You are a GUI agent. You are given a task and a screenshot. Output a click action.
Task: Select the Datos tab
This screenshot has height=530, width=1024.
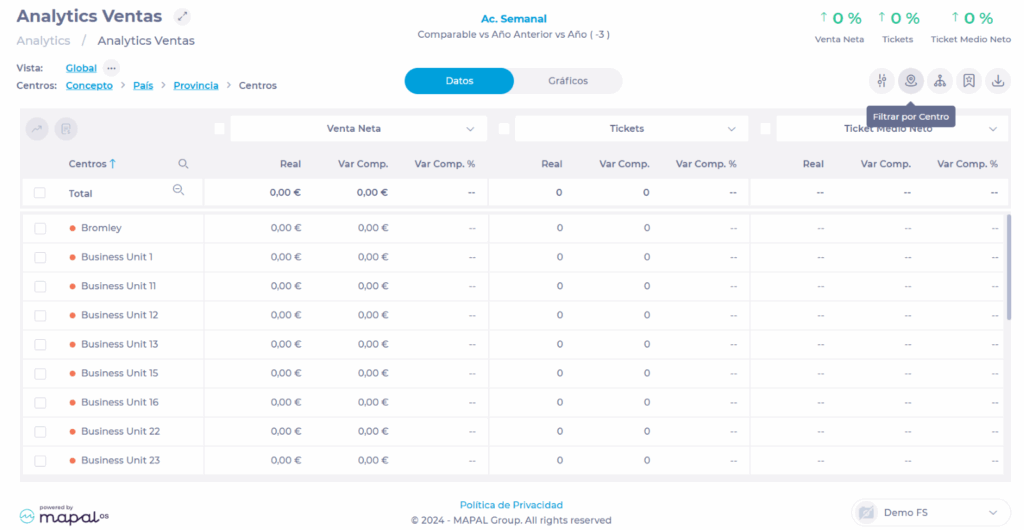[459, 81]
